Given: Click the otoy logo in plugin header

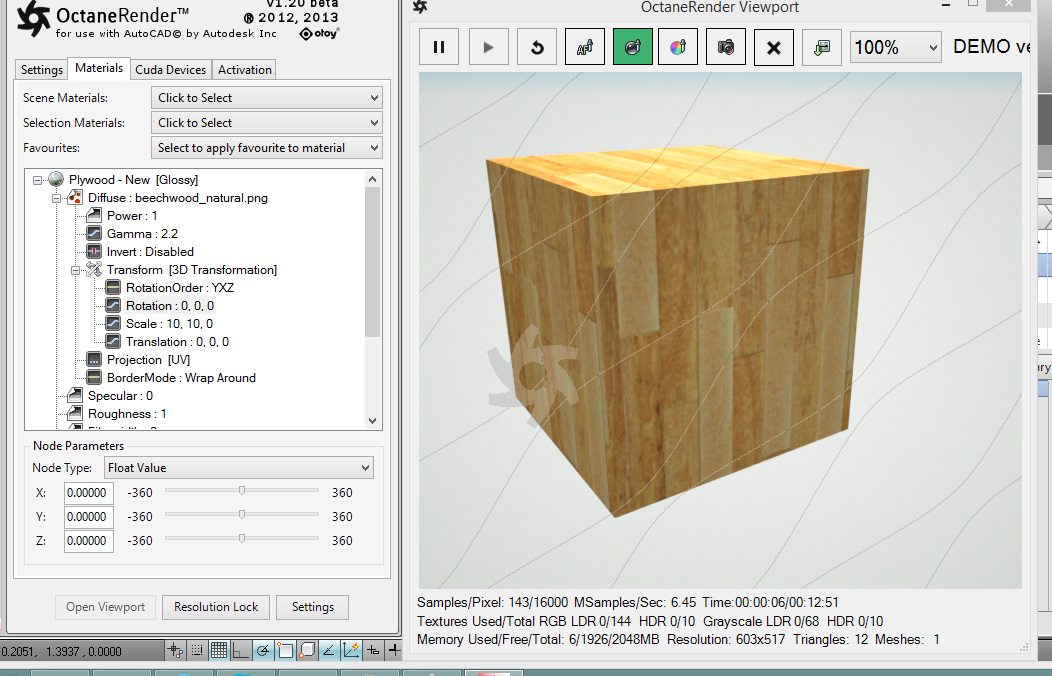Looking at the screenshot, I should 319,34.
